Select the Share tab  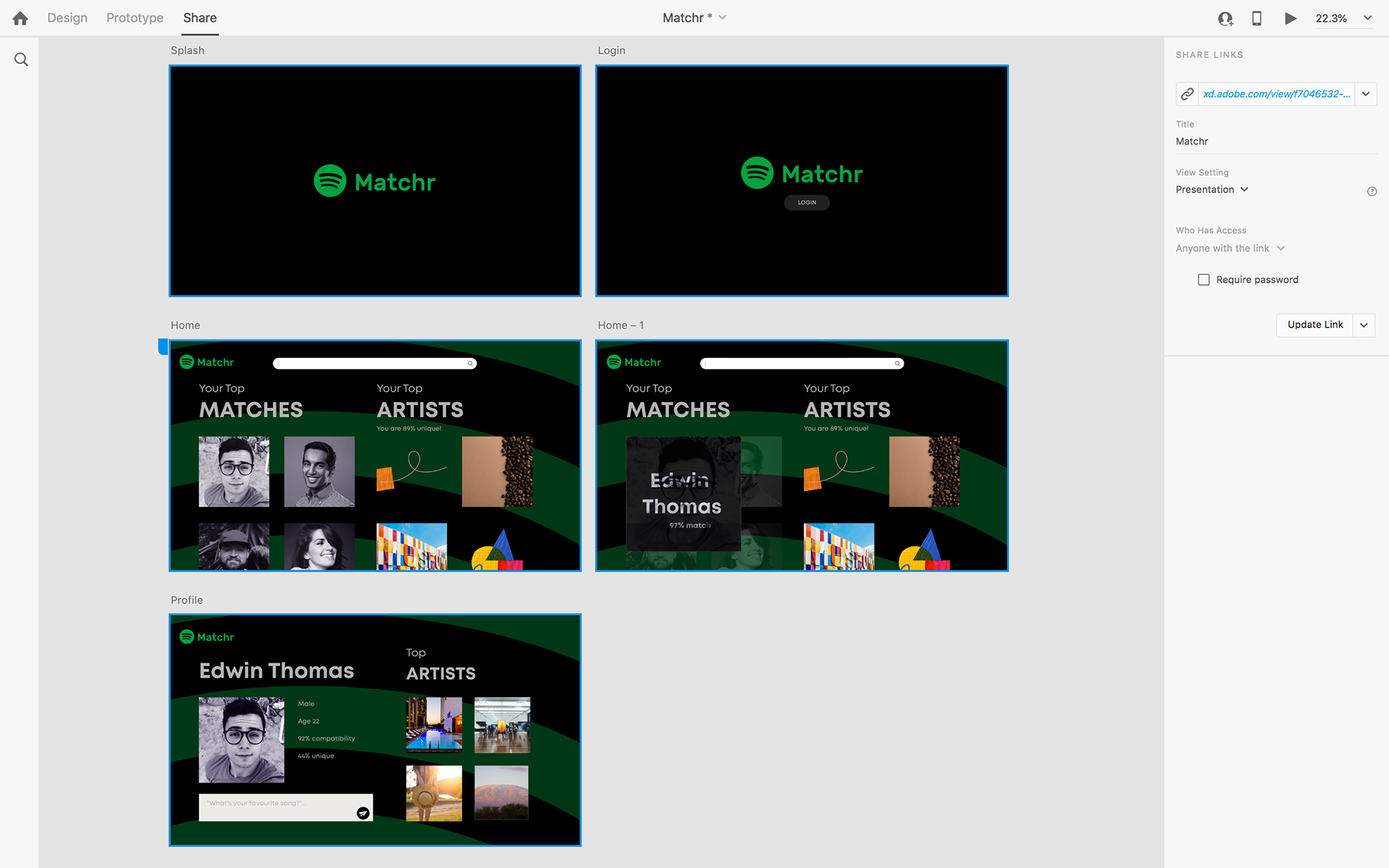pos(200,18)
